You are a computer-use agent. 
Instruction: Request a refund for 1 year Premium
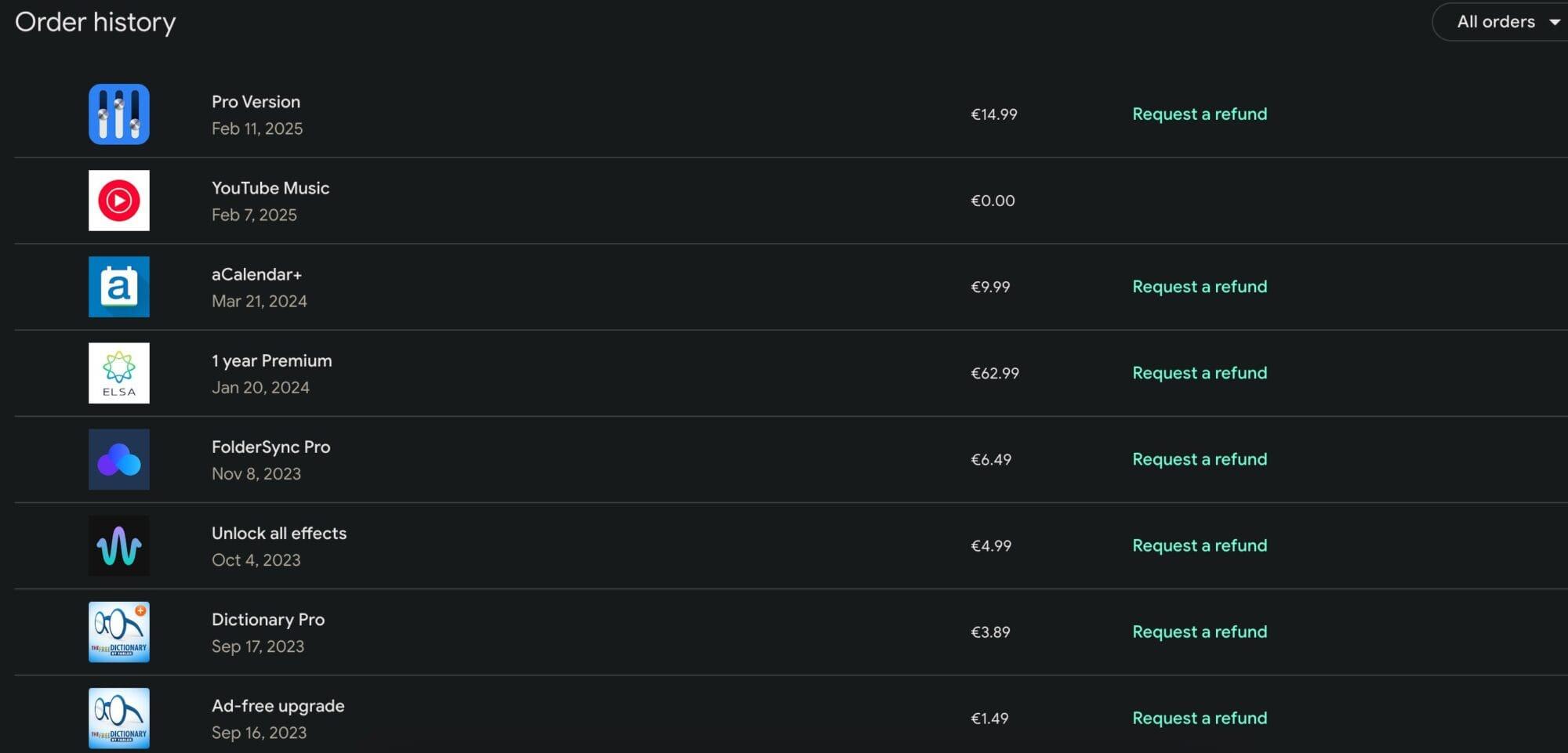(x=1200, y=373)
